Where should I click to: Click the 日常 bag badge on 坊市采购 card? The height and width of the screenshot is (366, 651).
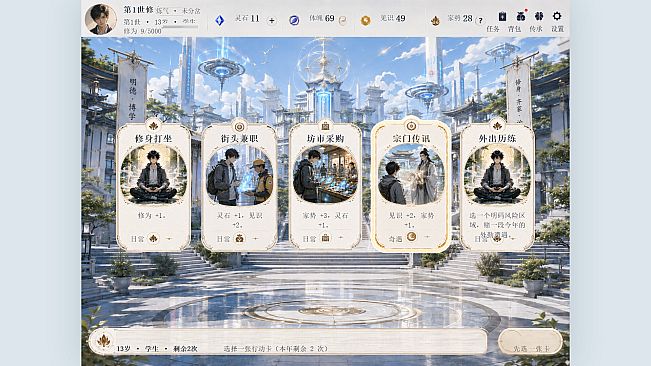tap(326, 238)
